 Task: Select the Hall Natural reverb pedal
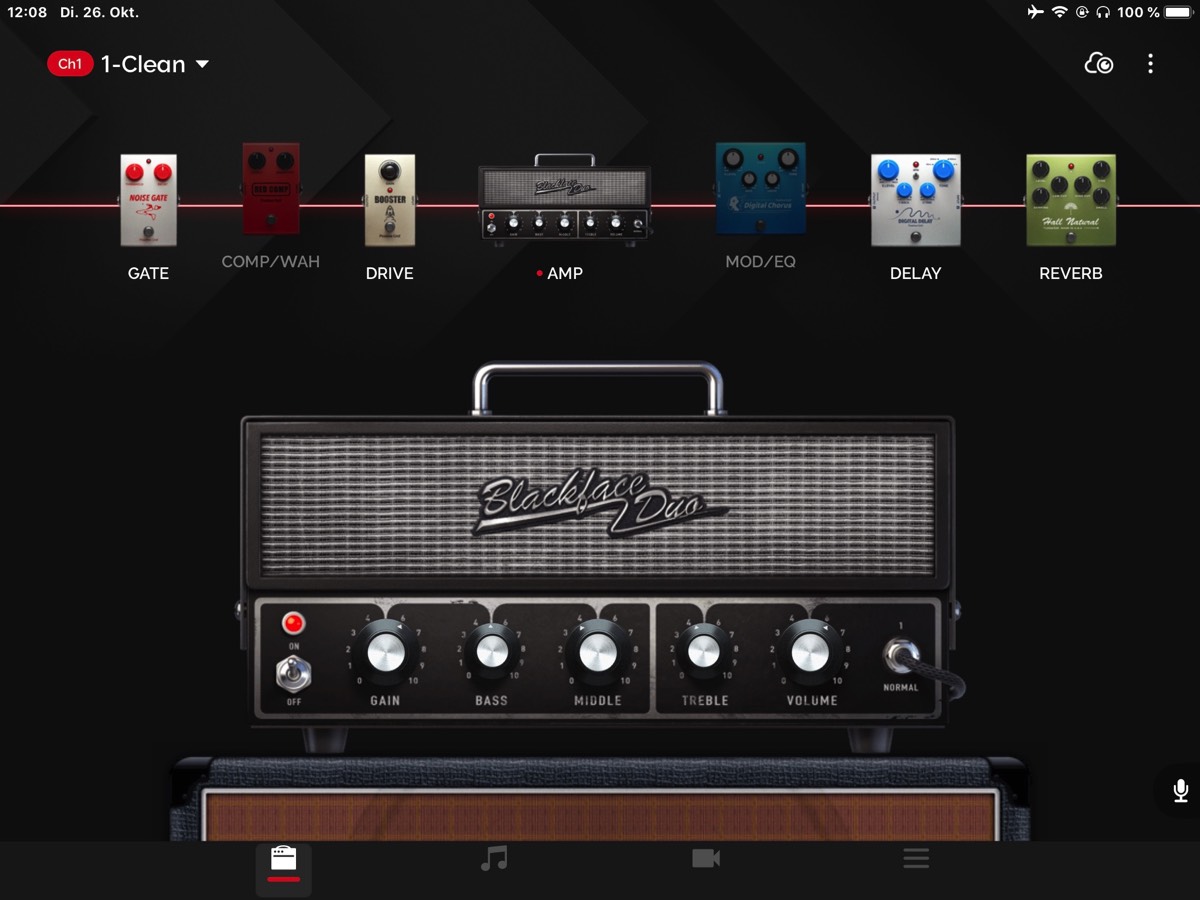pyautogui.click(x=1070, y=200)
